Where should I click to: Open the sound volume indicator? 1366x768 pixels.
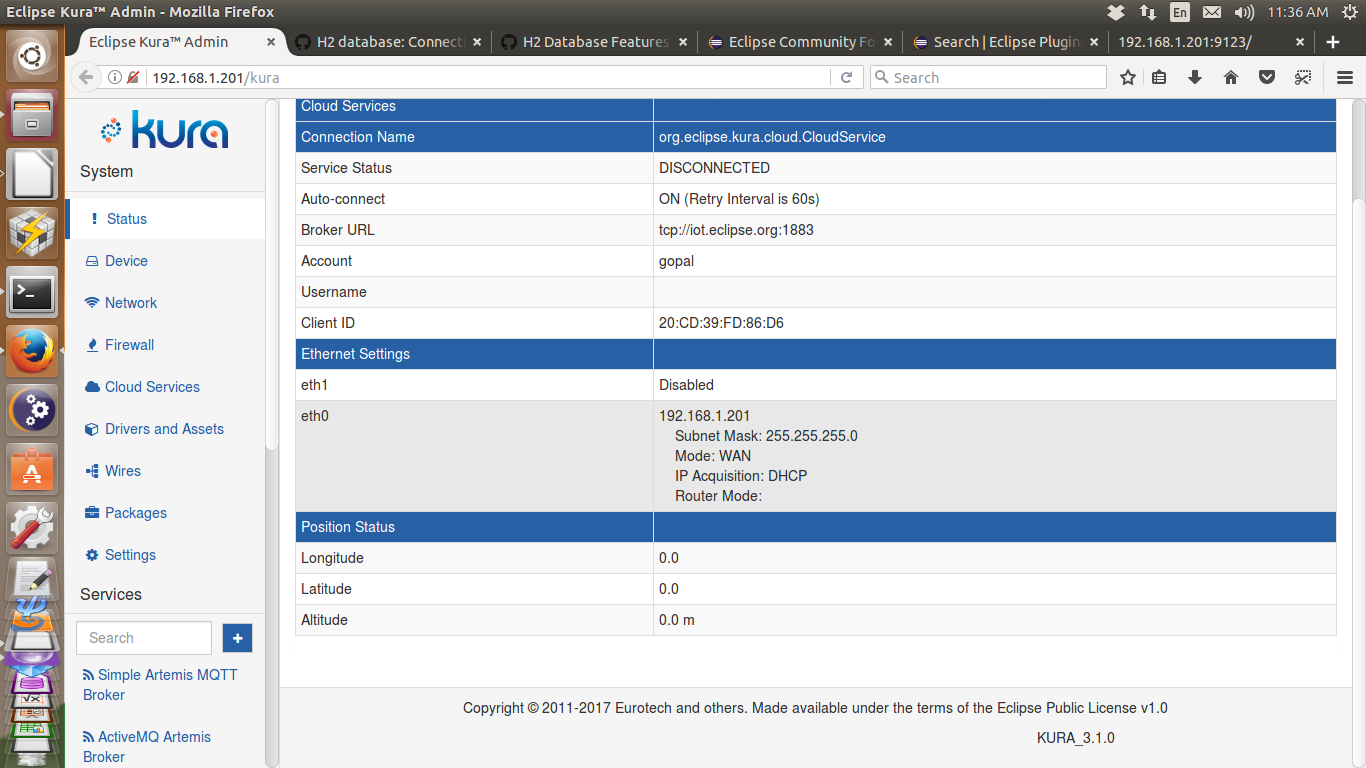[x=1244, y=12]
